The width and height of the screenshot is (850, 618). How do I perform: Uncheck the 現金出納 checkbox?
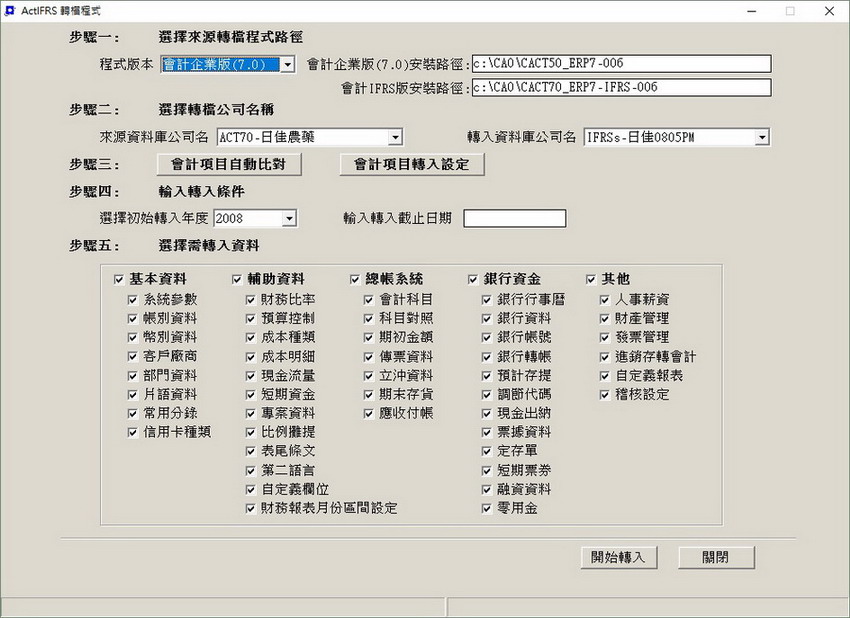(x=486, y=414)
